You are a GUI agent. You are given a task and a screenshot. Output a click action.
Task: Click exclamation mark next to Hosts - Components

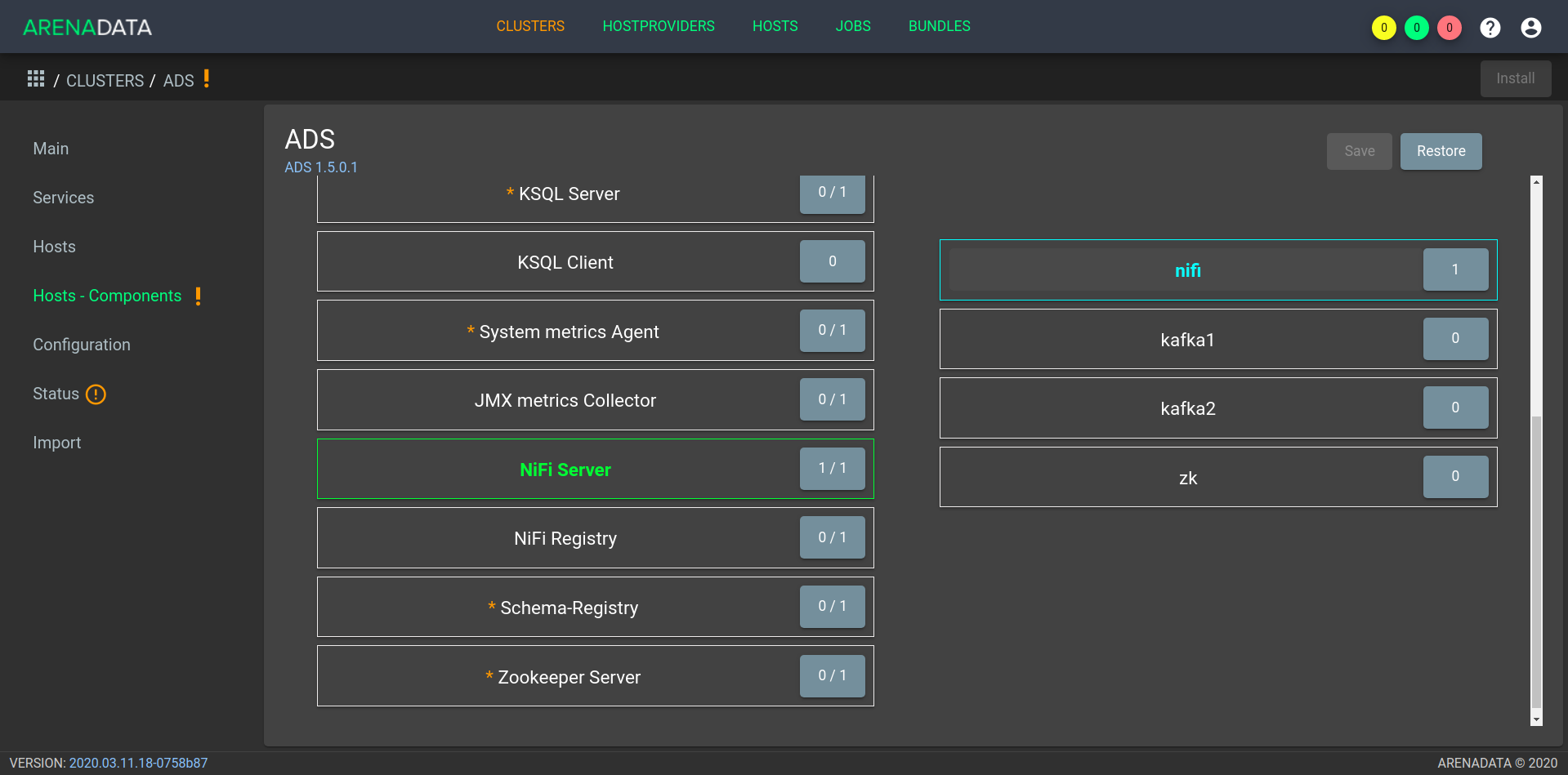coord(199,296)
